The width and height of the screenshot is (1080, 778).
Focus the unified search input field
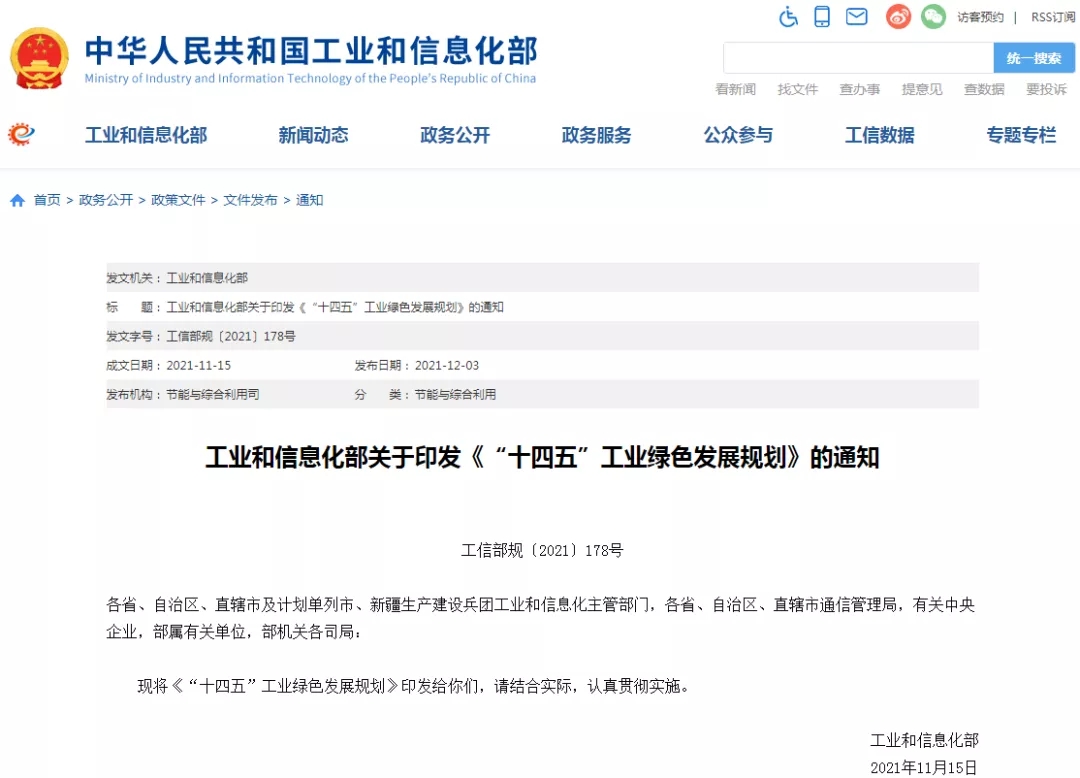pyautogui.click(x=858, y=58)
